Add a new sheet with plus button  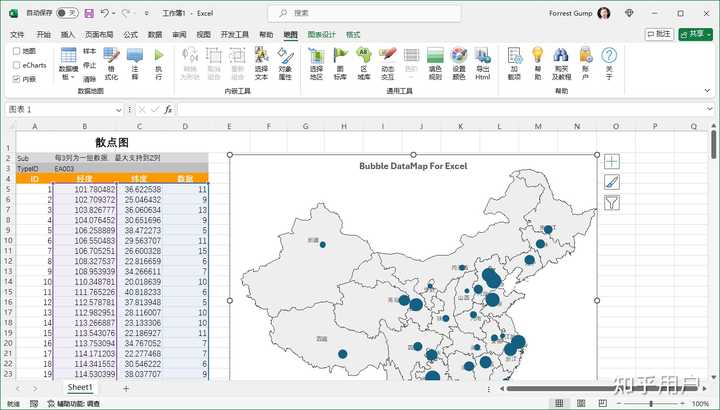pos(126,388)
